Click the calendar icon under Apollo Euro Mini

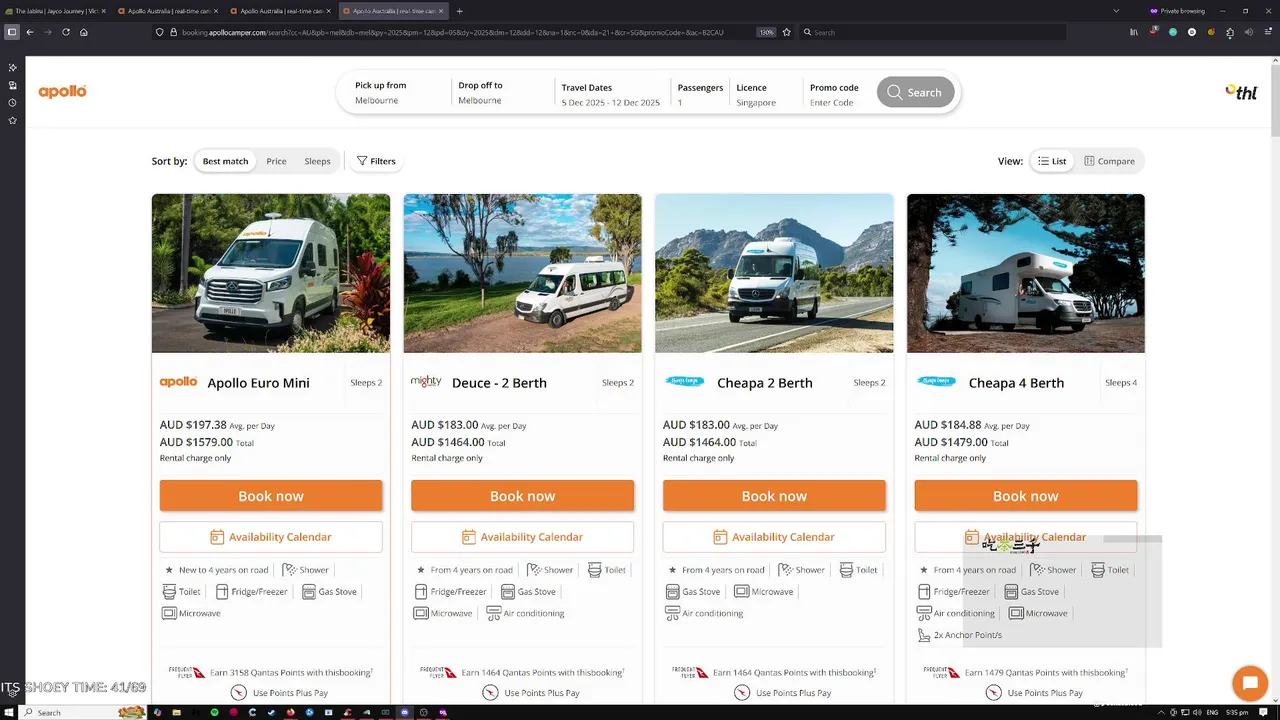(x=217, y=537)
